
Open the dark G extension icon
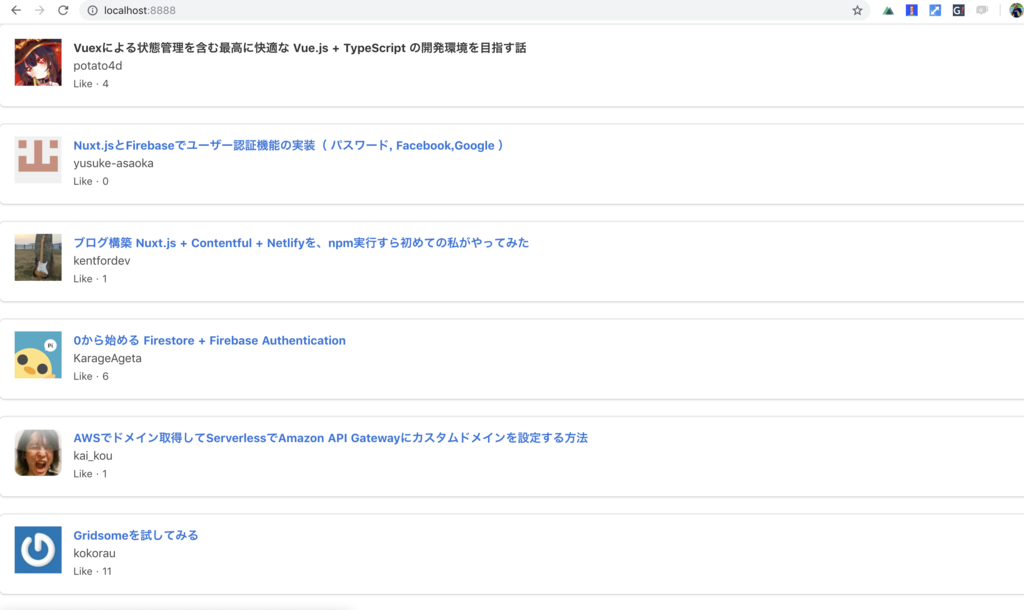click(x=959, y=10)
